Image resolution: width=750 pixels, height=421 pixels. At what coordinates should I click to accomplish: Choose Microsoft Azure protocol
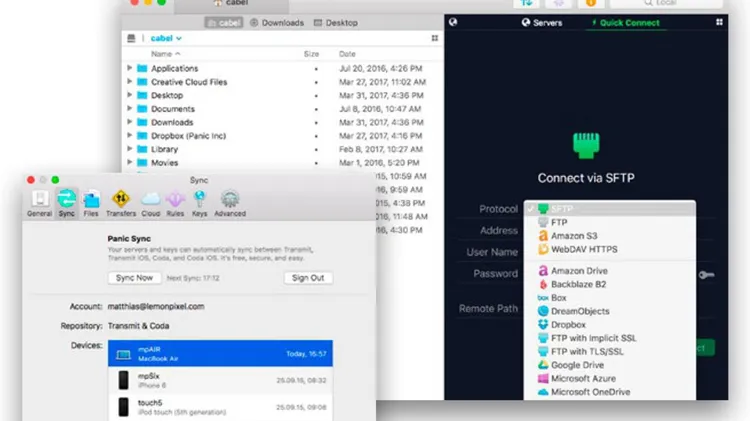610,378
